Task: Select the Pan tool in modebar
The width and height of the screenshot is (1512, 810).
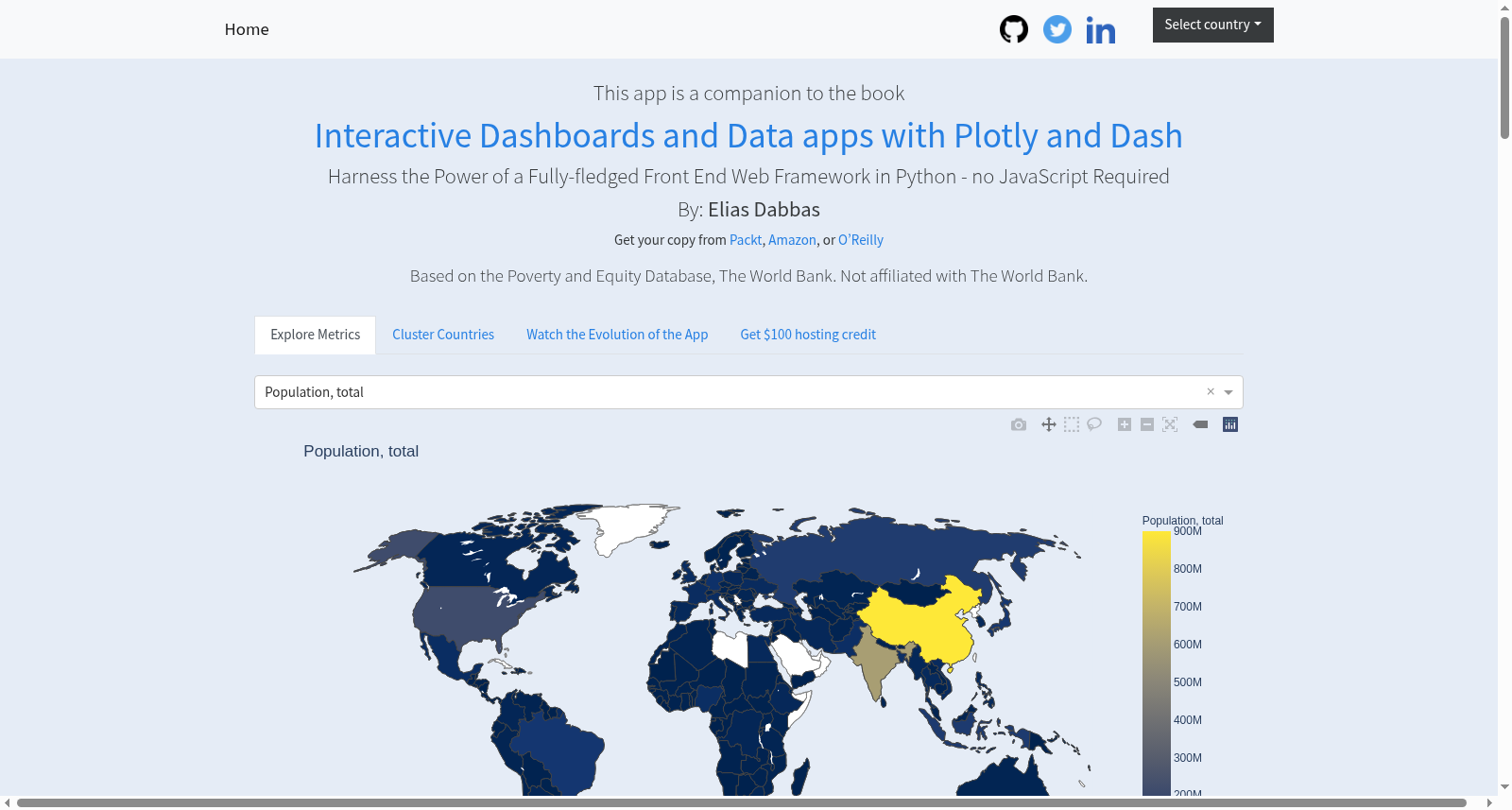Action: click(1049, 424)
